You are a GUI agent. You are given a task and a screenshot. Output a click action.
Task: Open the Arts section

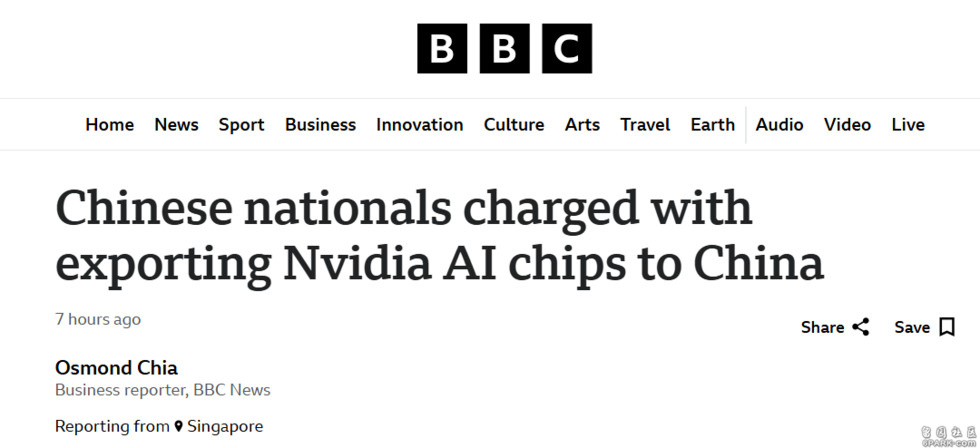(582, 125)
